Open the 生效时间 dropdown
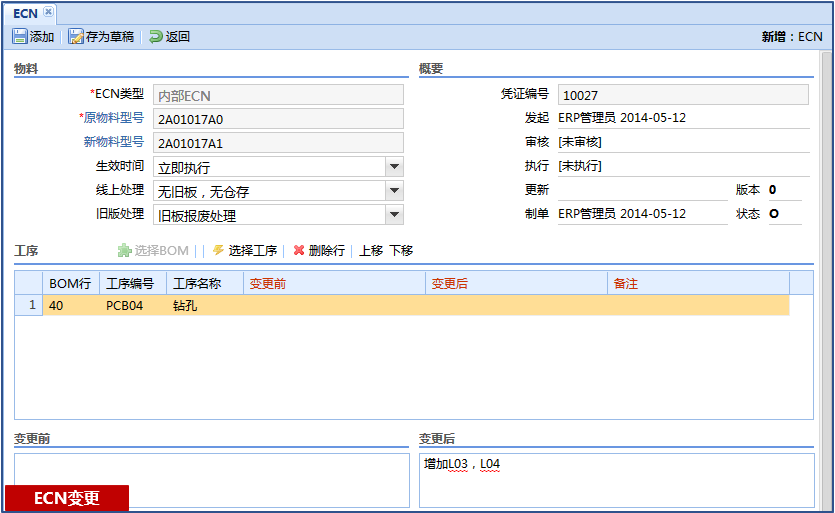This screenshot has height=513, width=835. pos(394,167)
